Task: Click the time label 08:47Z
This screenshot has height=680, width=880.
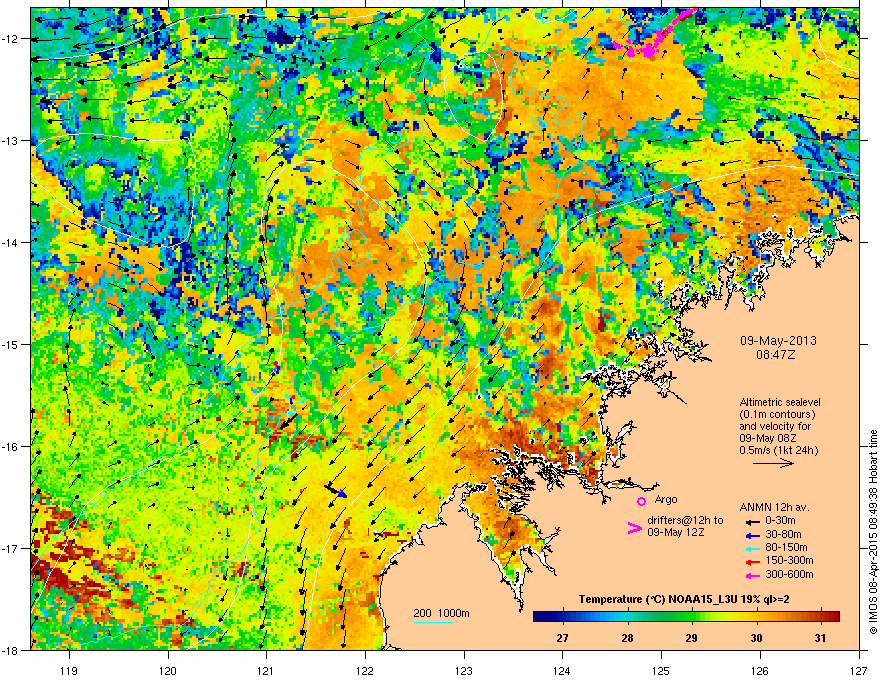Action: coord(776,355)
